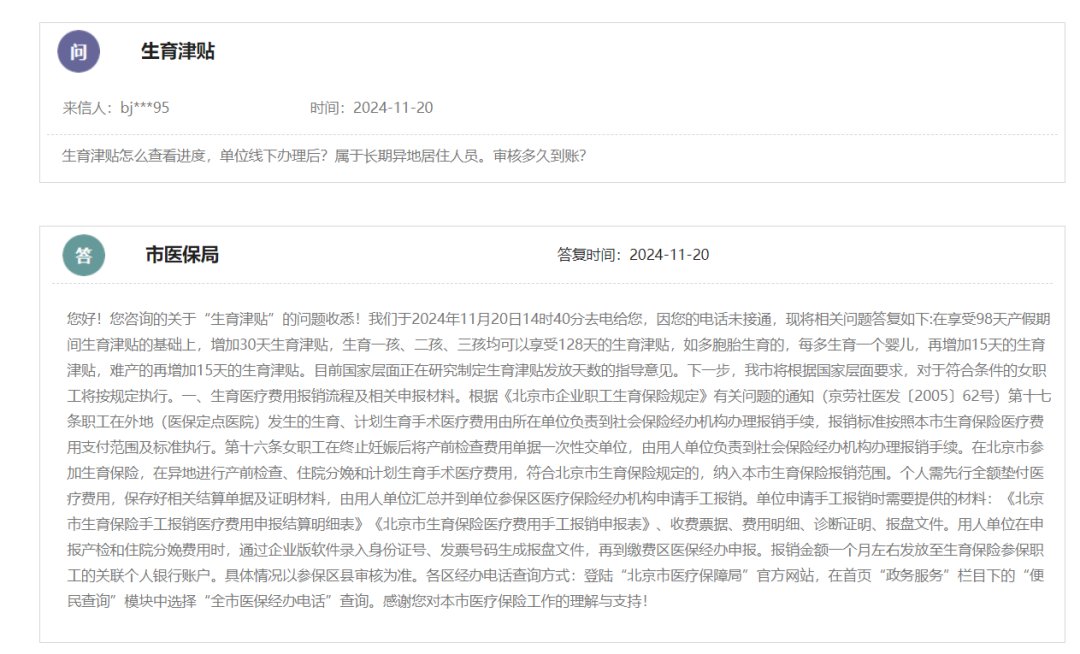1080x654 pixels.
Task: Click the answer line starting 津贴，难产的再增加15天
Action: coord(557,370)
